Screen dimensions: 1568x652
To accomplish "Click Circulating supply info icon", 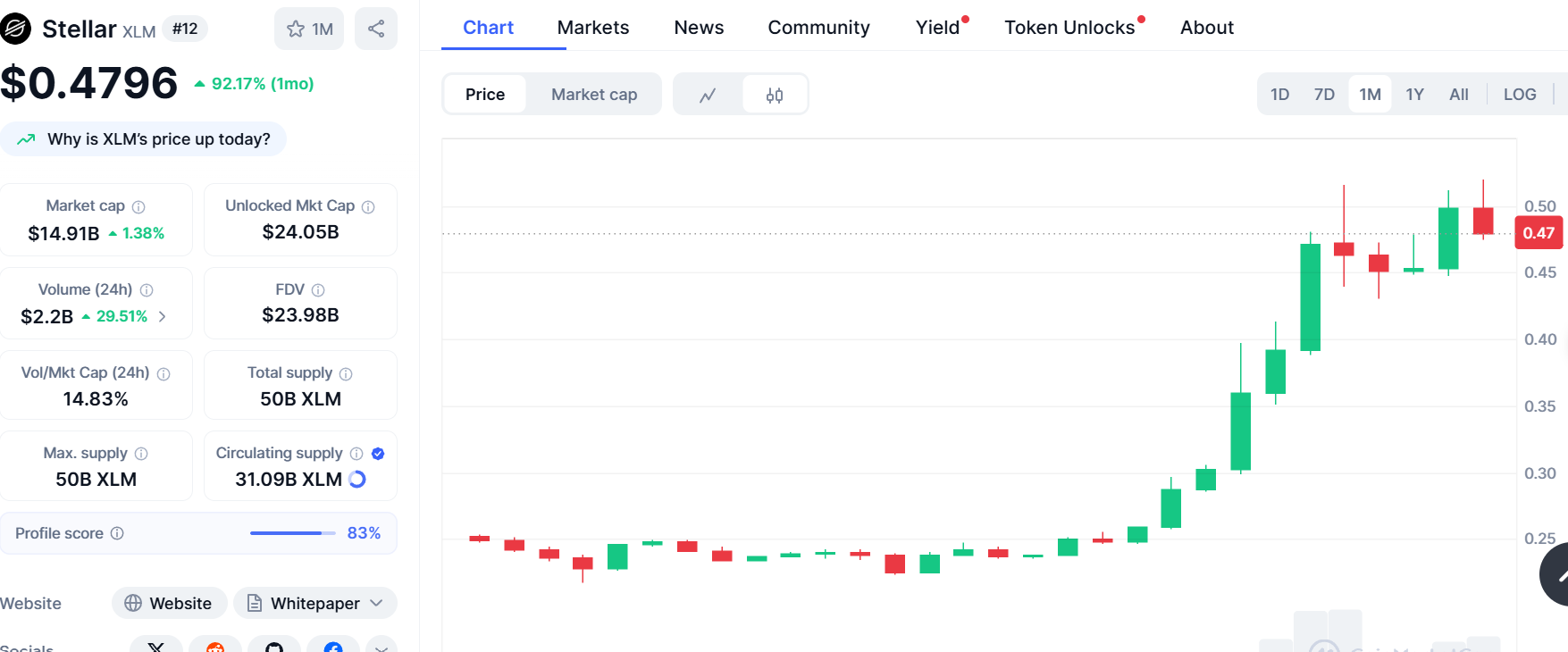I will tap(356, 454).
